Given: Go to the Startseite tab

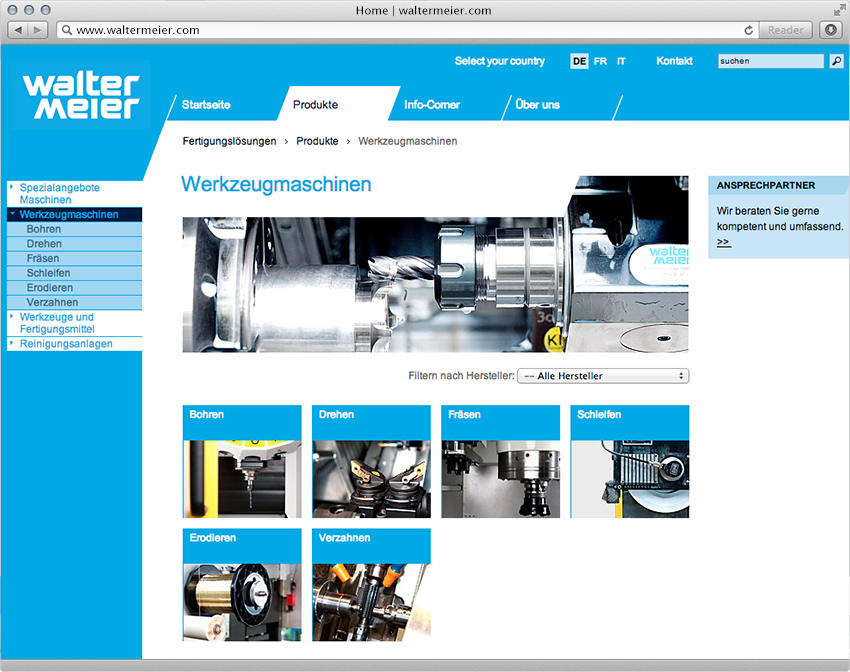Looking at the screenshot, I should [x=206, y=105].
